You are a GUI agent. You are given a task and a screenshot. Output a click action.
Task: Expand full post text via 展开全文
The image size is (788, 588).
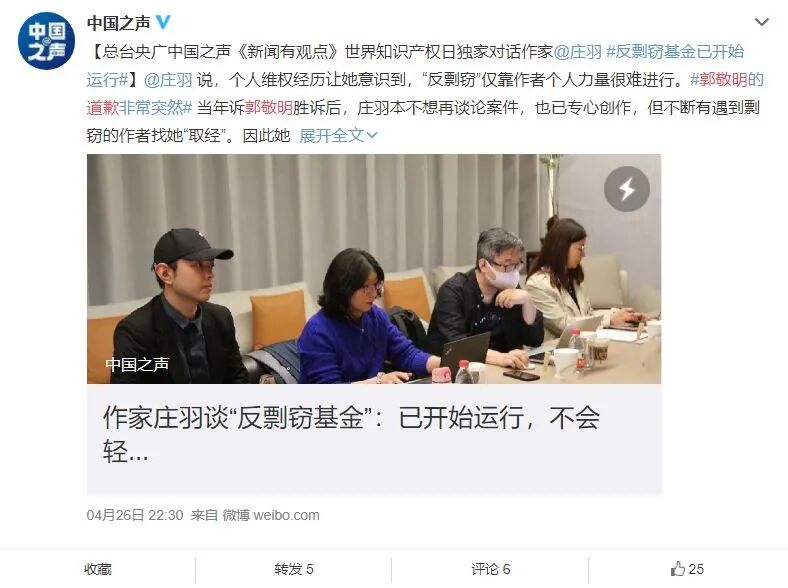[338, 135]
